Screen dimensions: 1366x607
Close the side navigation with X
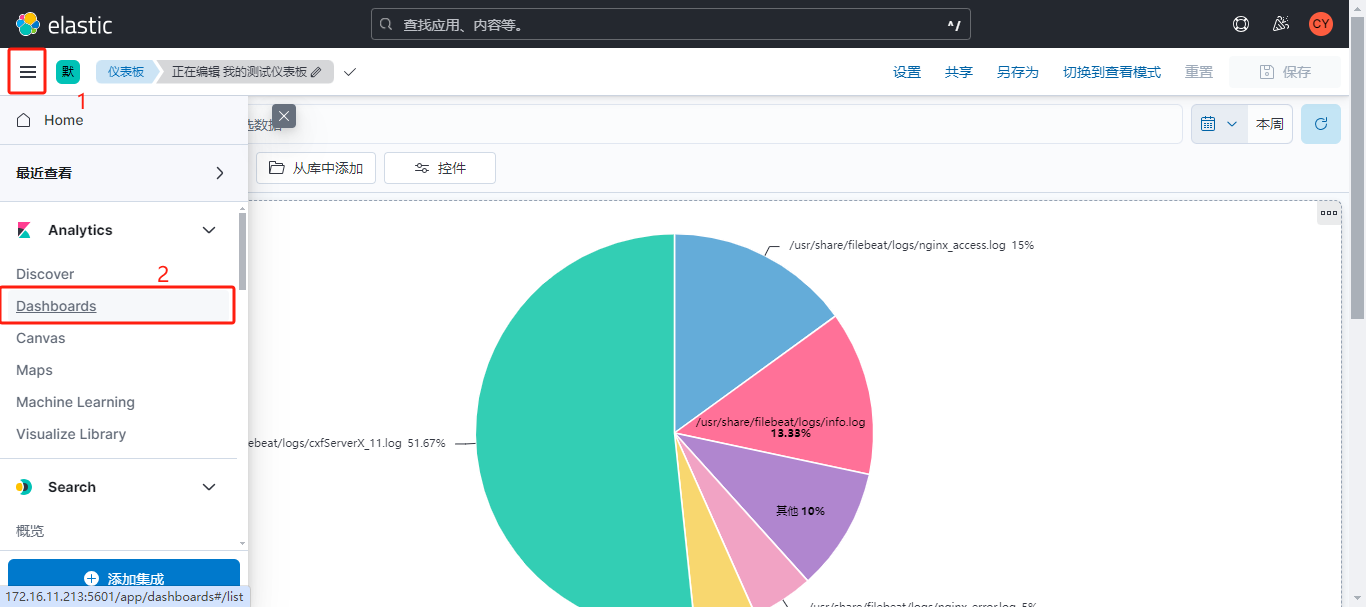pos(284,116)
